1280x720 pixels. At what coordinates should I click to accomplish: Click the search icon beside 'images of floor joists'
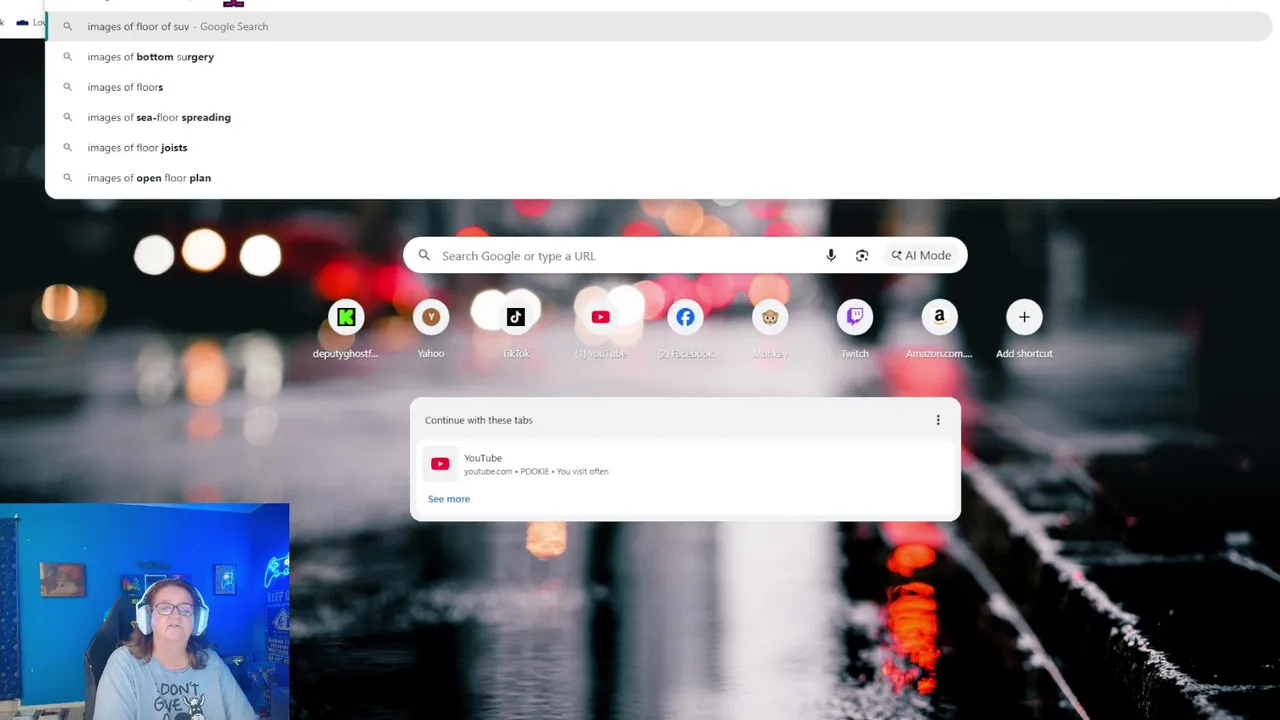point(68,147)
